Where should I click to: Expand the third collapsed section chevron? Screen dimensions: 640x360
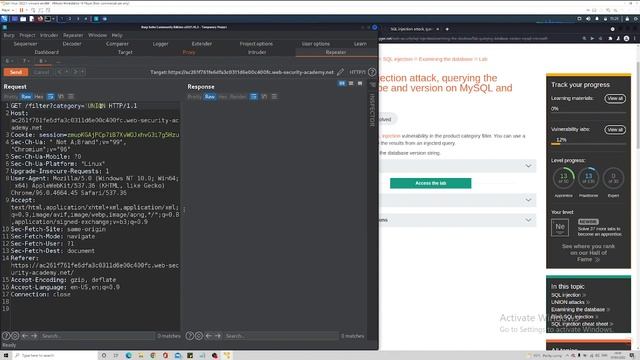coord(528,220)
